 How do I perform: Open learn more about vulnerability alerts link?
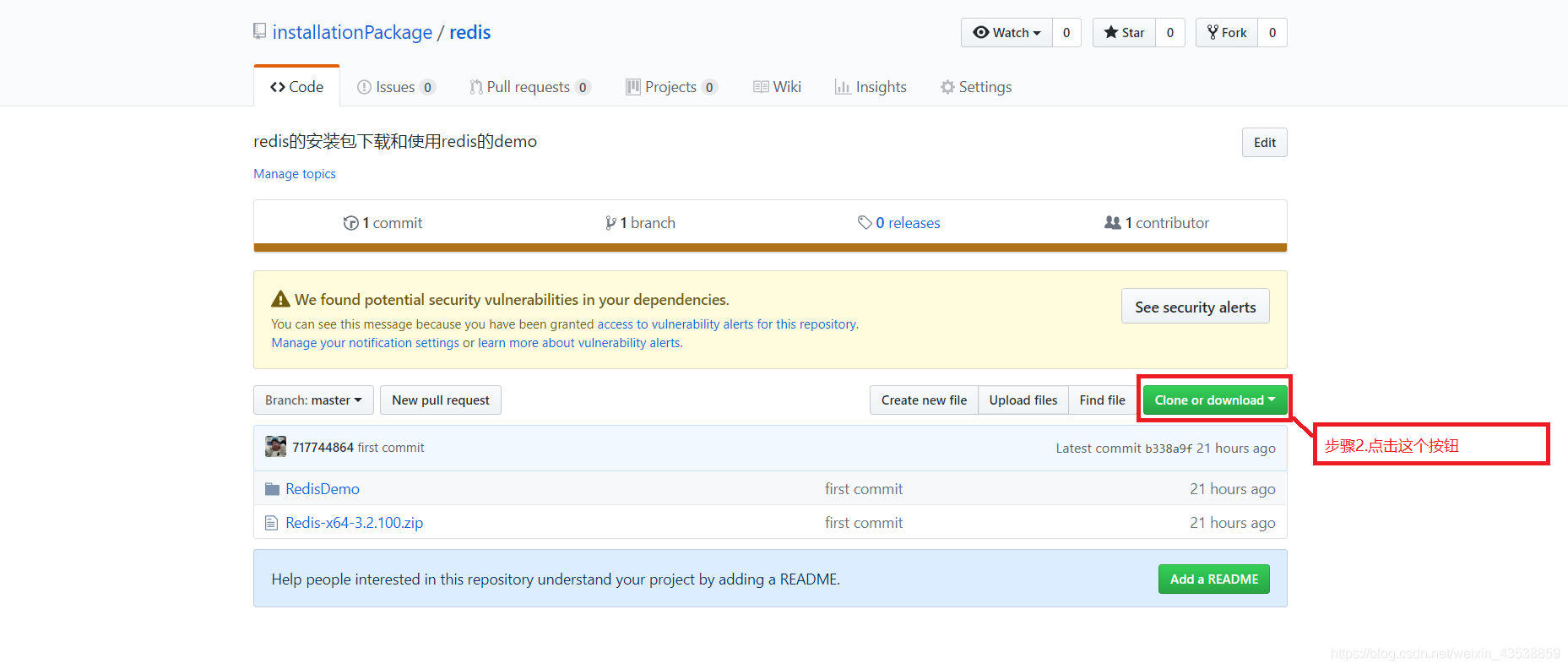[x=579, y=343]
